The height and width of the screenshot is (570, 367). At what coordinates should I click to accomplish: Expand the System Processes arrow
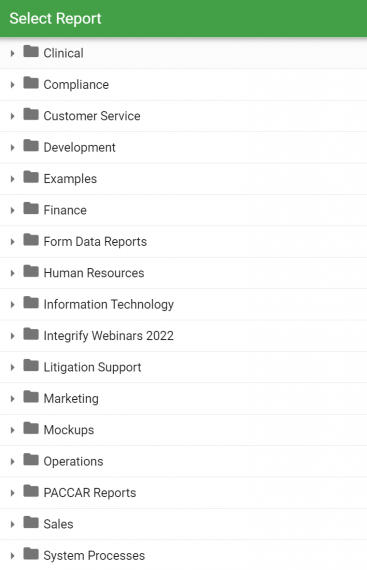click(12, 556)
